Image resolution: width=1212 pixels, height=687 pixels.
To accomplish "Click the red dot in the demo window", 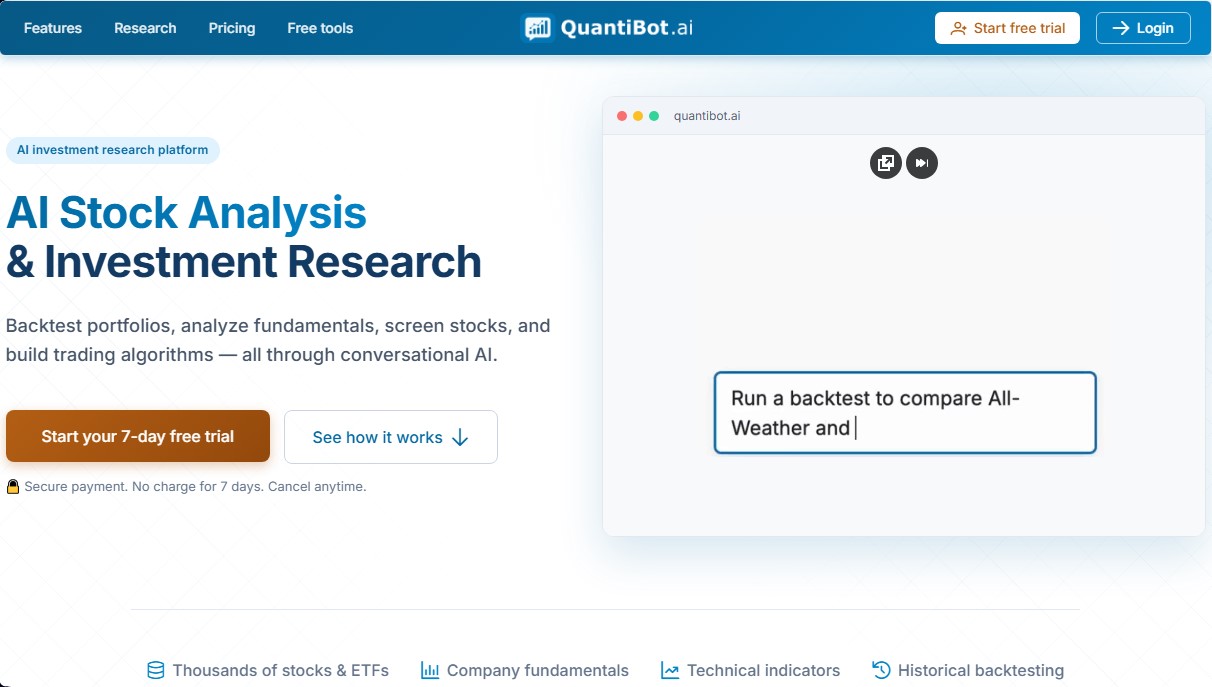I will [622, 116].
